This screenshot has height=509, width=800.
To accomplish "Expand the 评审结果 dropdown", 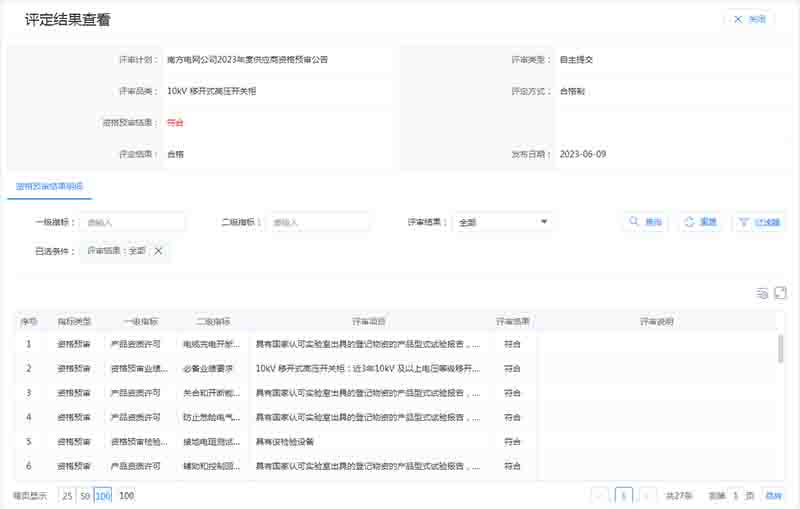I will 502,222.
